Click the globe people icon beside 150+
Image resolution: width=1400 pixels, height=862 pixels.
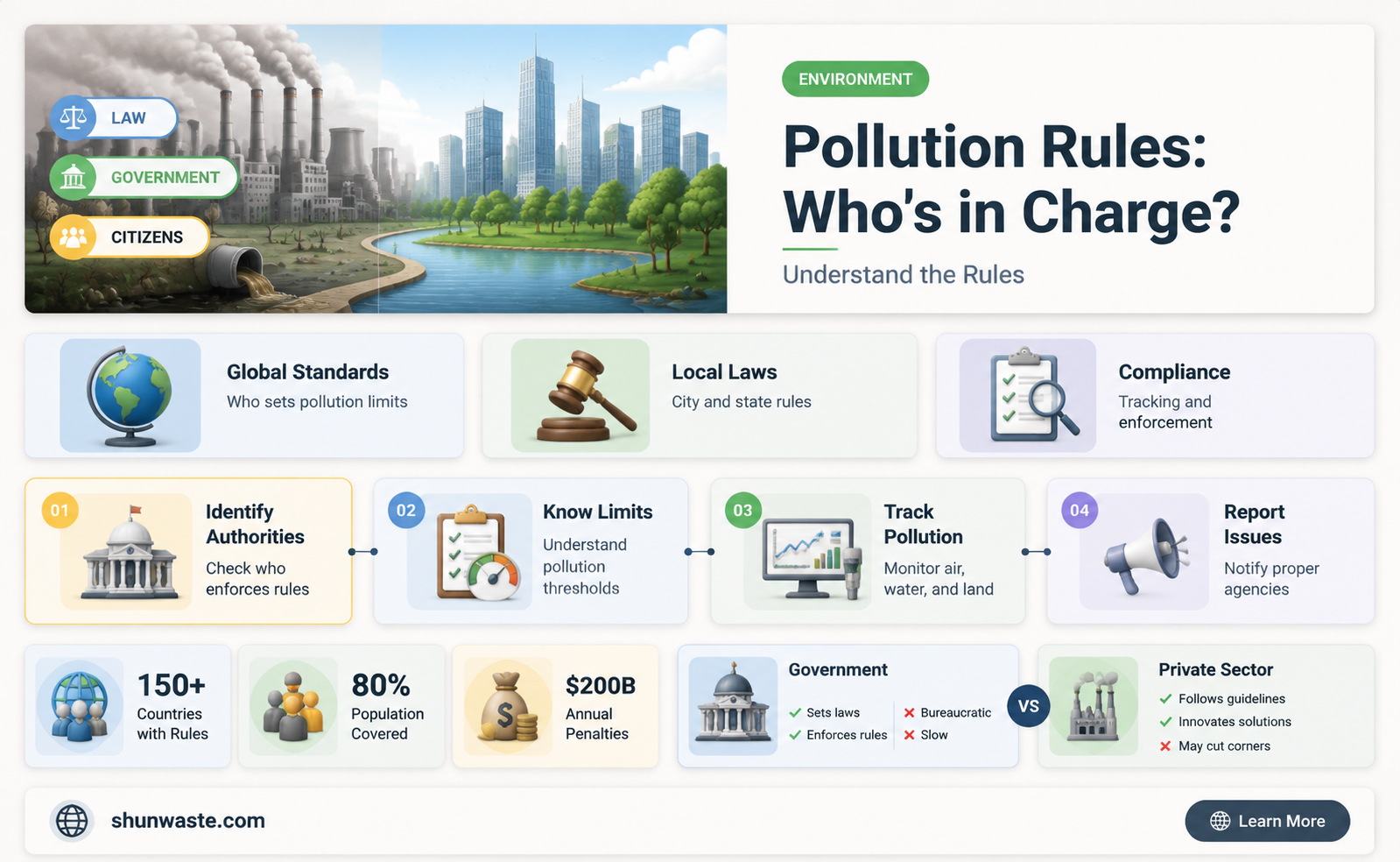click(x=79, y=707)
